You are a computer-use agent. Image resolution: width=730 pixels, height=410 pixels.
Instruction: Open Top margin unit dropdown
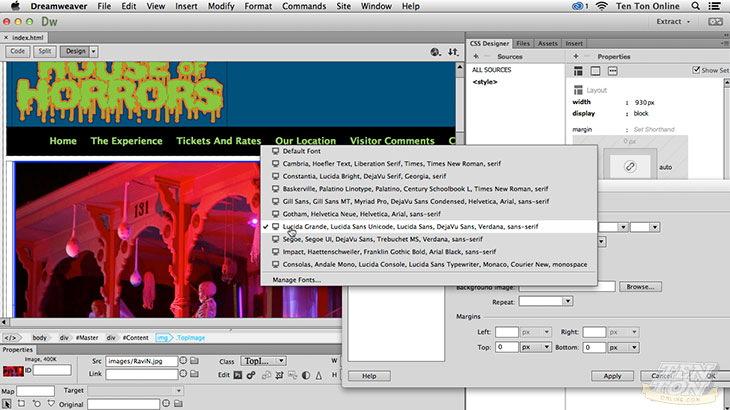[536, 347]
